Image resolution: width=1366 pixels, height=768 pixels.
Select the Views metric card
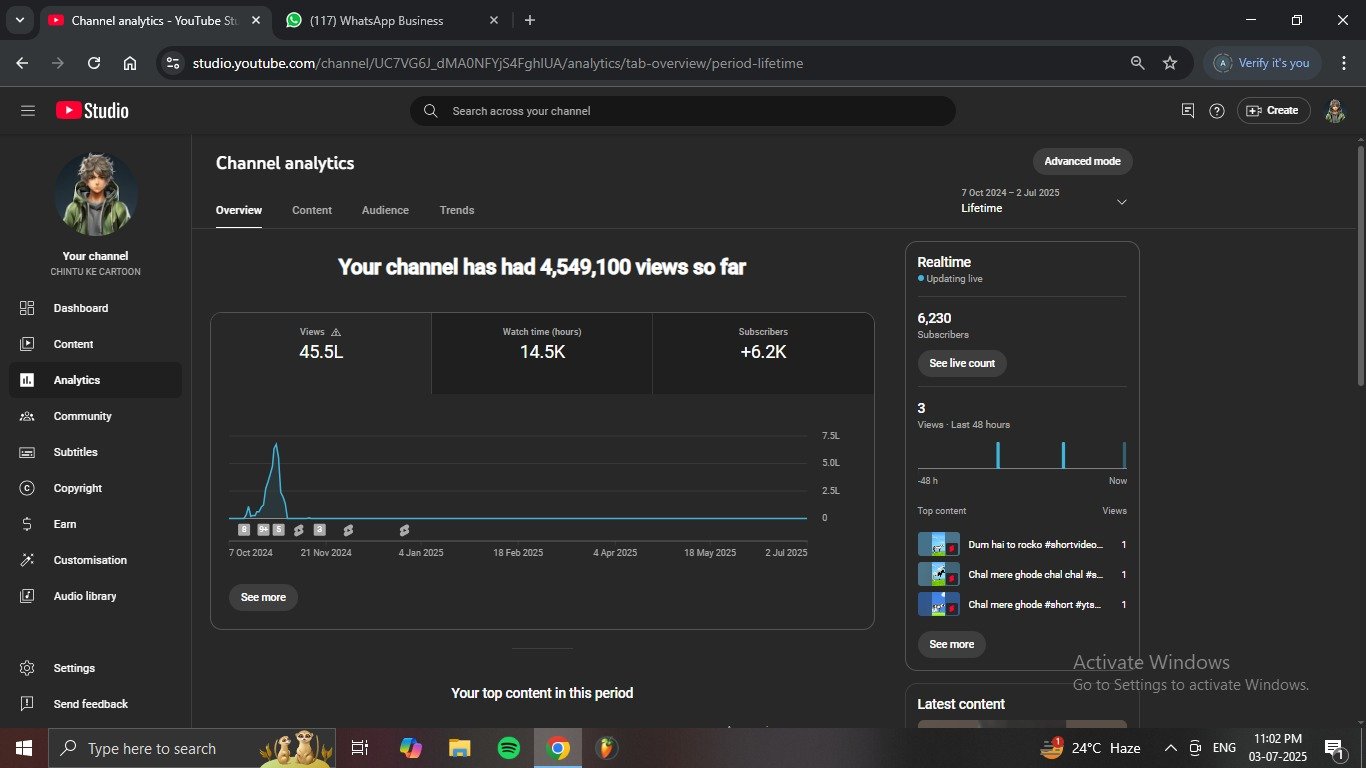pos(321,353)
